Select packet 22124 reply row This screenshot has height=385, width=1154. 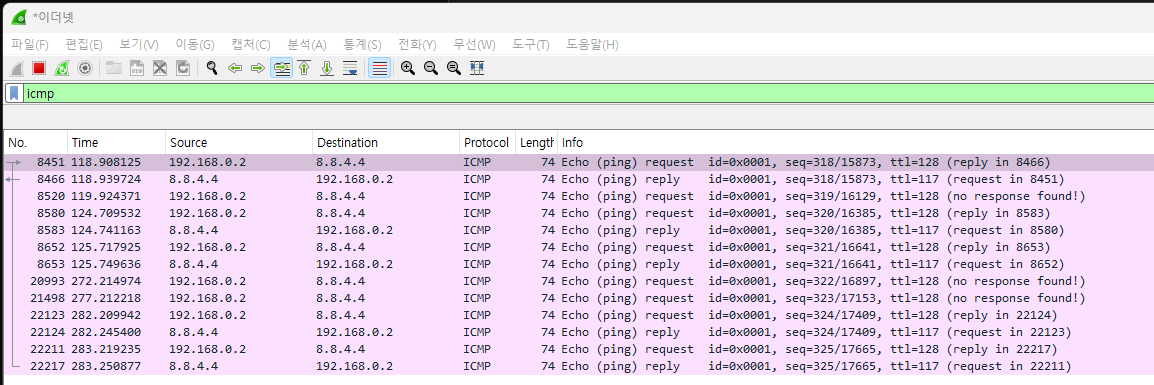coord(578,332)
